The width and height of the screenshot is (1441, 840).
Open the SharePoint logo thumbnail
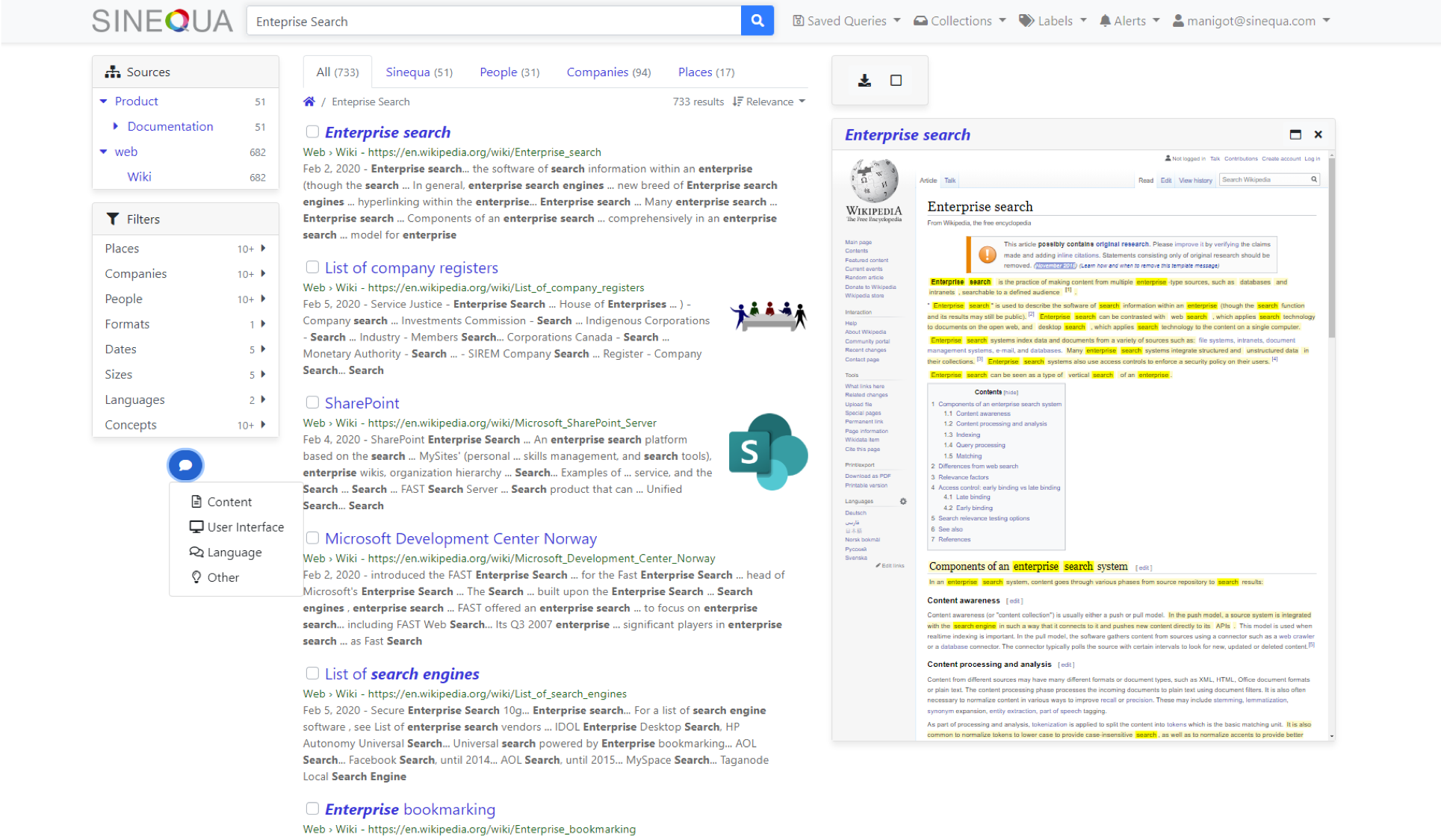(x=767, y=452)
